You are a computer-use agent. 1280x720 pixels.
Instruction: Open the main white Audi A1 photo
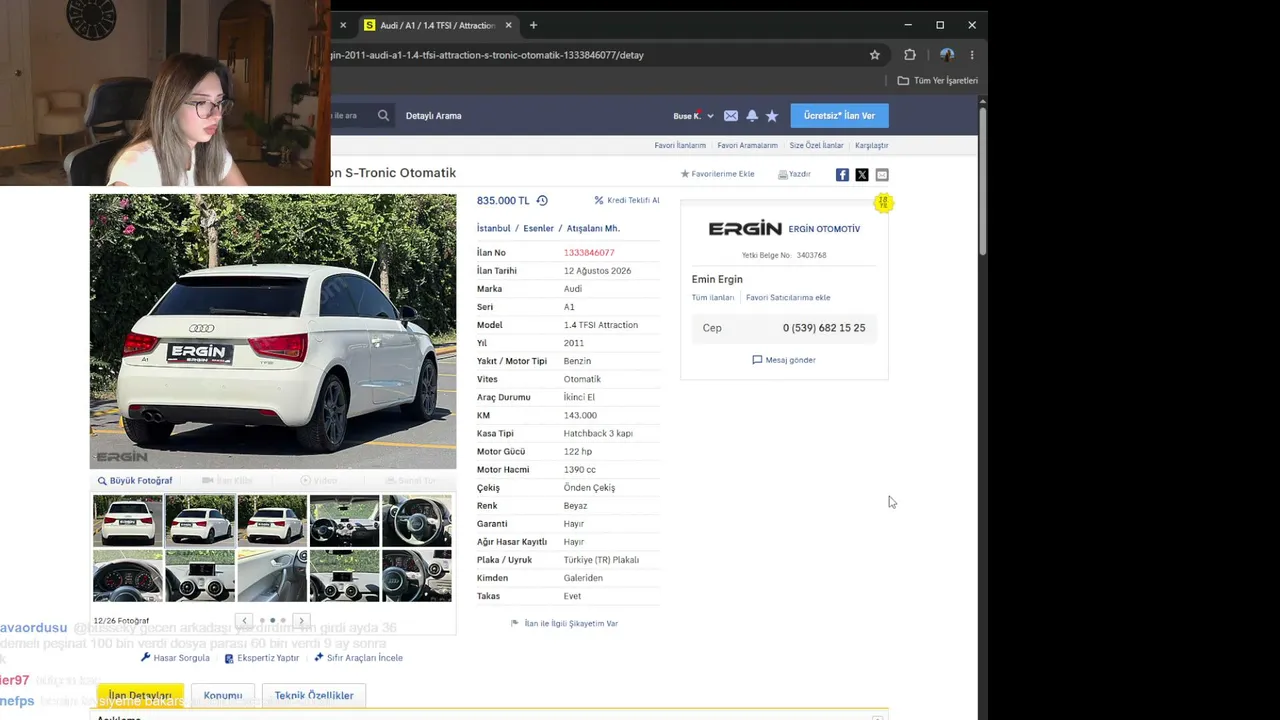pos(273,331)
